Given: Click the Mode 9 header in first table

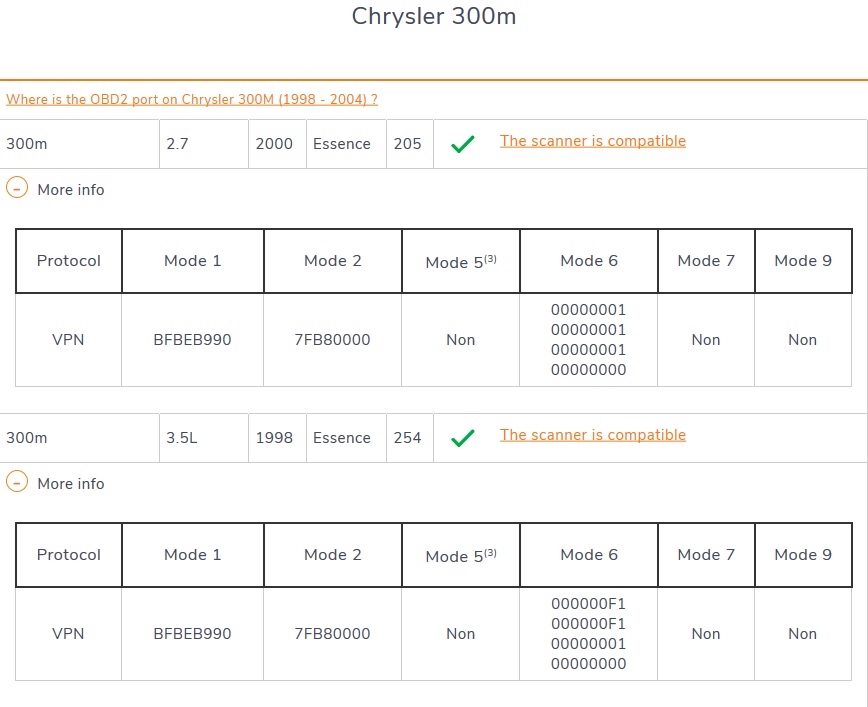Looking at the screenshot, I should click(x=802, y=261).
